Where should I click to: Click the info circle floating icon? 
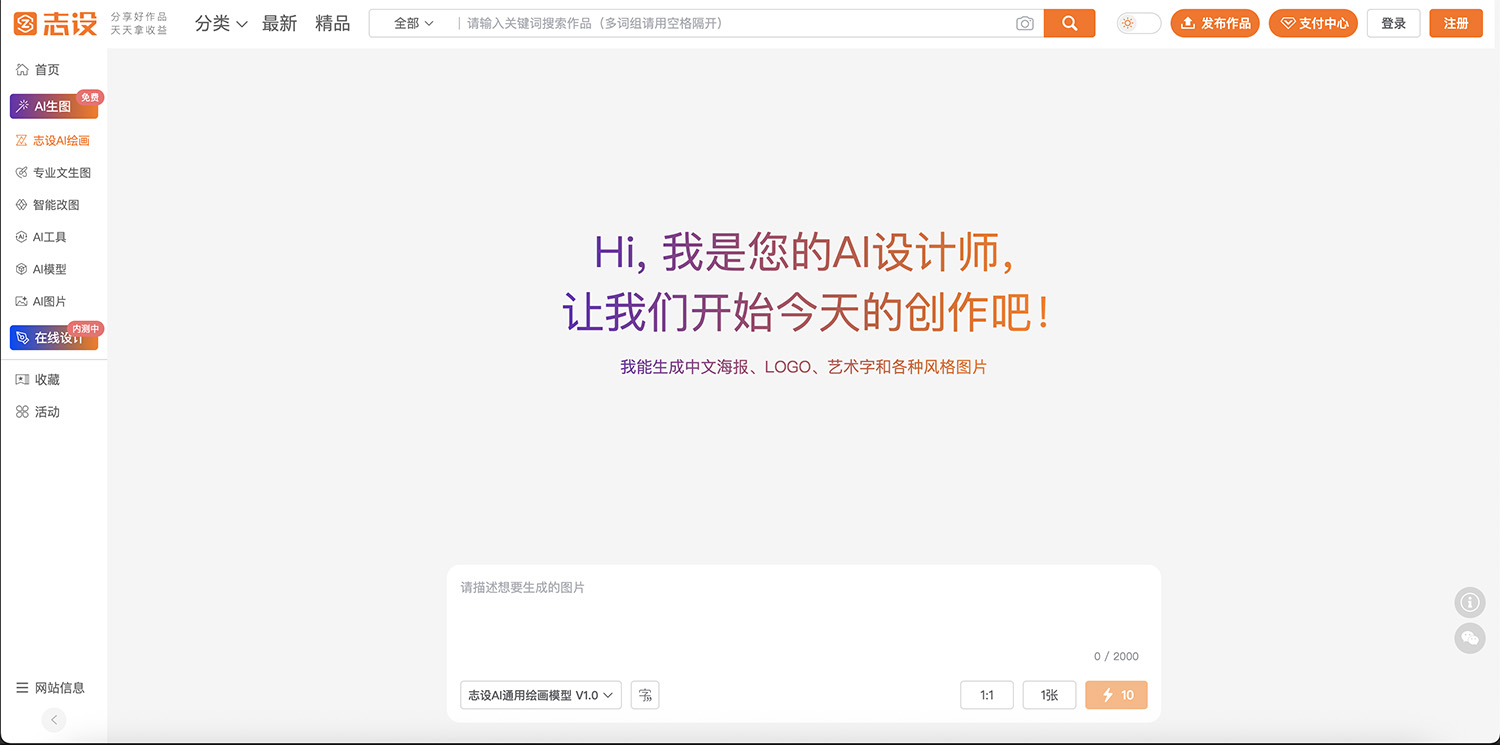coord(1469,603)
